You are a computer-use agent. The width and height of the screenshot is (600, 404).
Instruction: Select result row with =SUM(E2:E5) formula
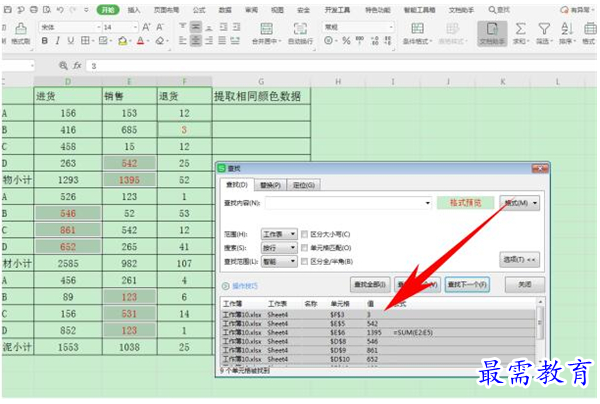pyautogui.click(x=378, y=332)
